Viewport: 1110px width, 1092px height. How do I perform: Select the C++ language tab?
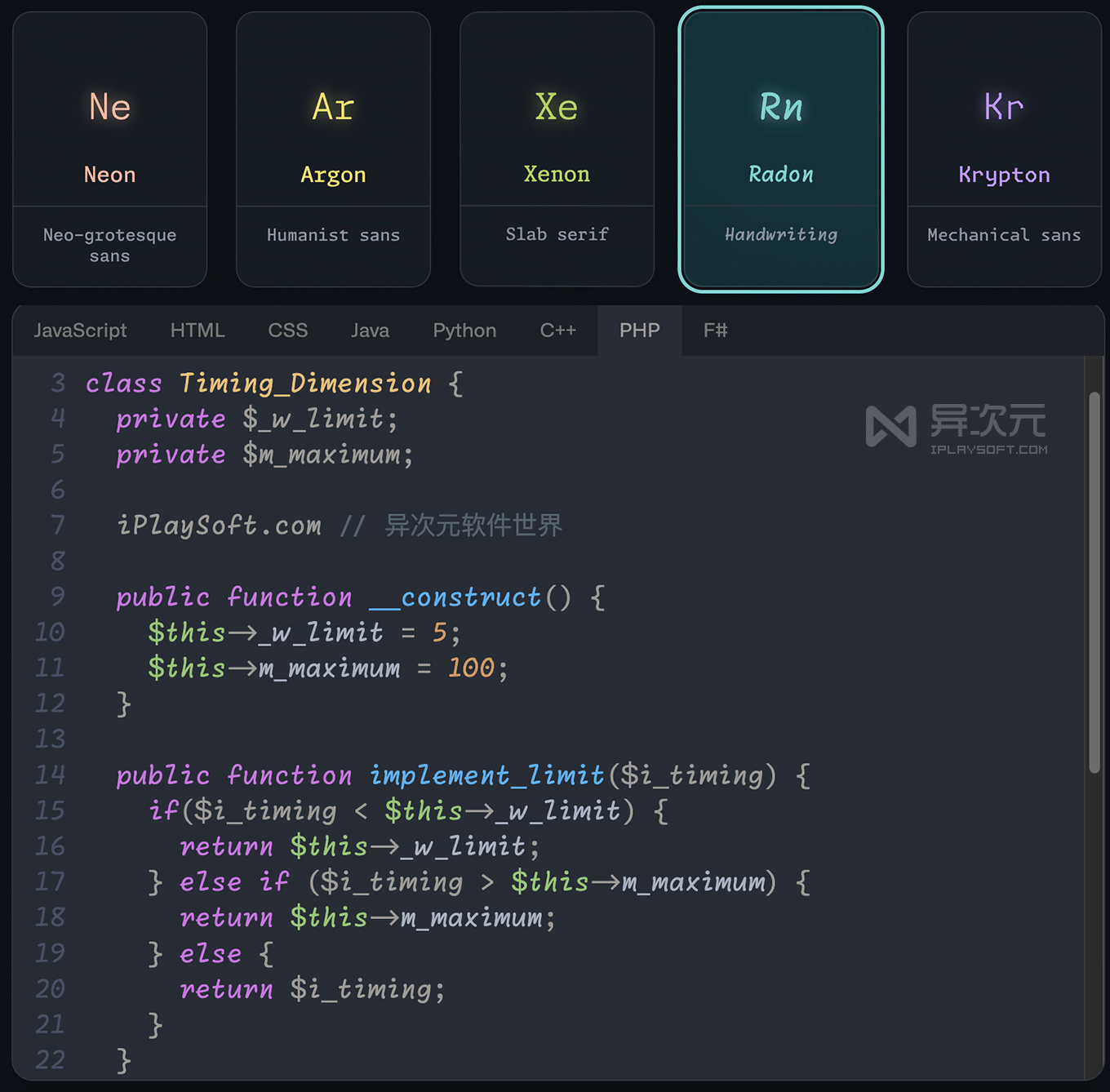(x=557, y=331)
